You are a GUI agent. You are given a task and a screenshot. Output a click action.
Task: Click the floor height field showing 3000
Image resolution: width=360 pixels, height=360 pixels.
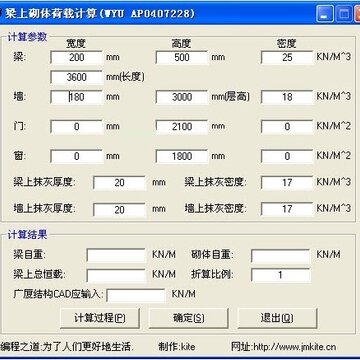[182, 97]
